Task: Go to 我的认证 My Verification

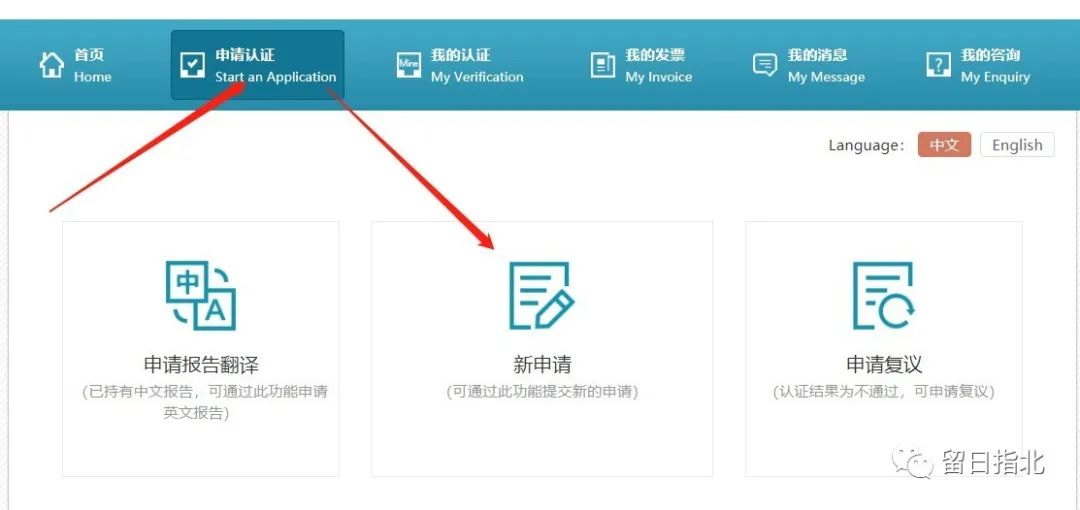Action: (460, 65)
